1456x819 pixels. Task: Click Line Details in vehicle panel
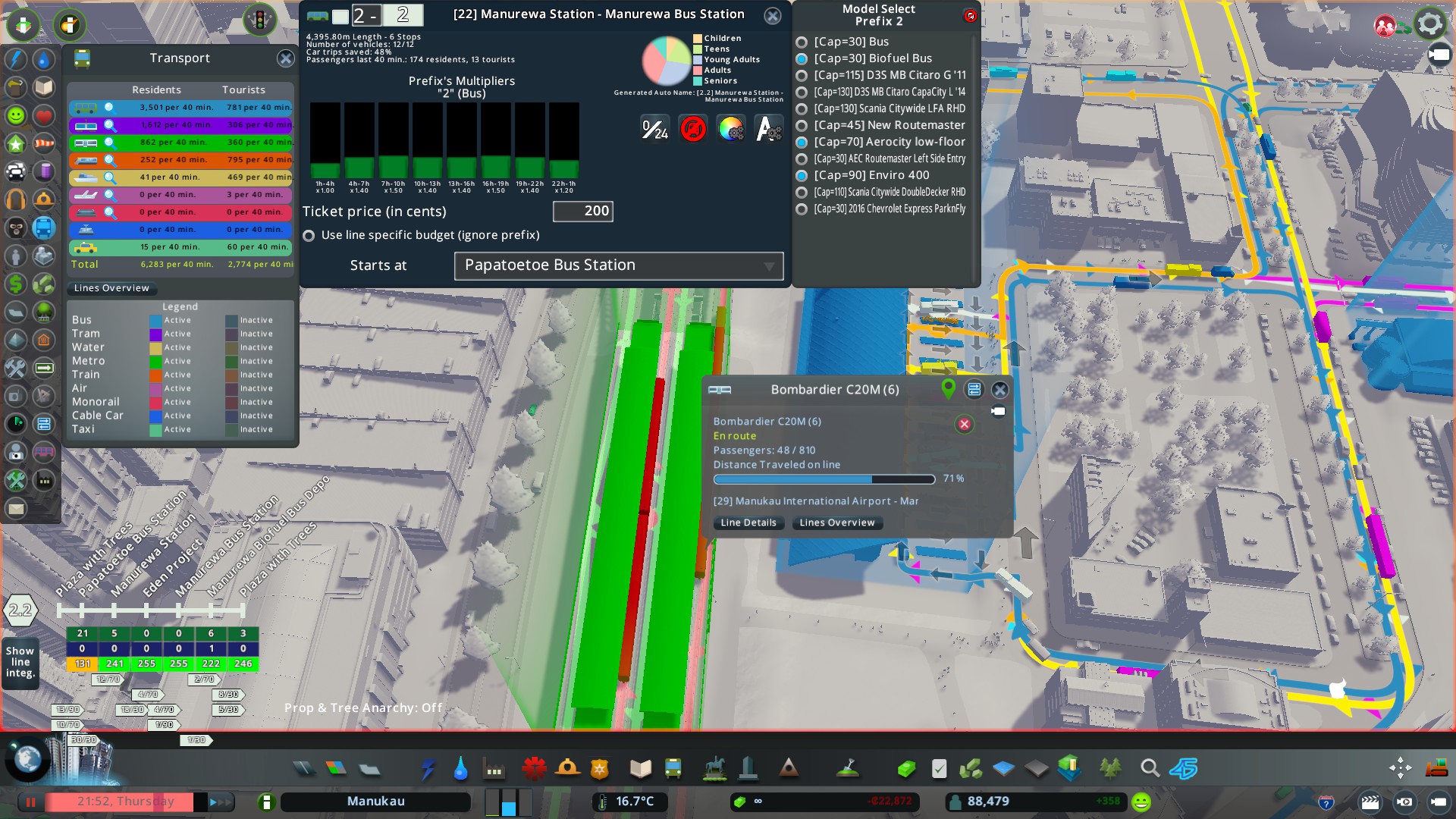[748, 522]
